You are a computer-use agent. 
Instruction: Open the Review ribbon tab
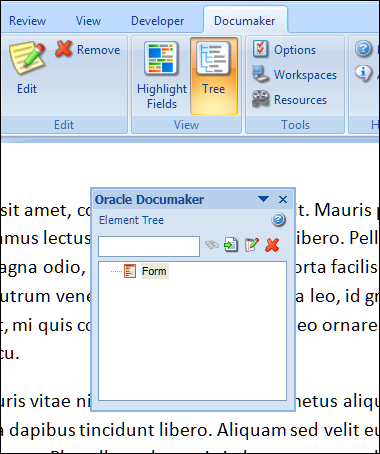point(27,21)
